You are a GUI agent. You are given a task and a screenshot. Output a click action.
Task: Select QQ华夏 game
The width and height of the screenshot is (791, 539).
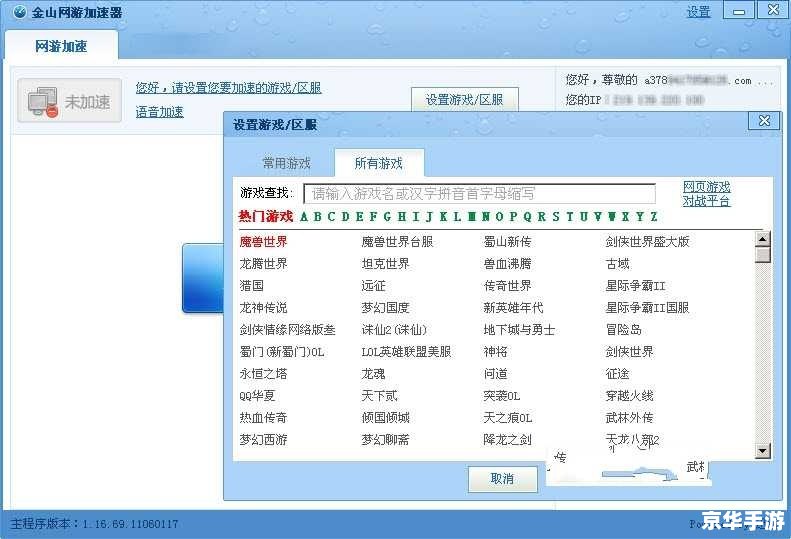click(x=257, y=396)
